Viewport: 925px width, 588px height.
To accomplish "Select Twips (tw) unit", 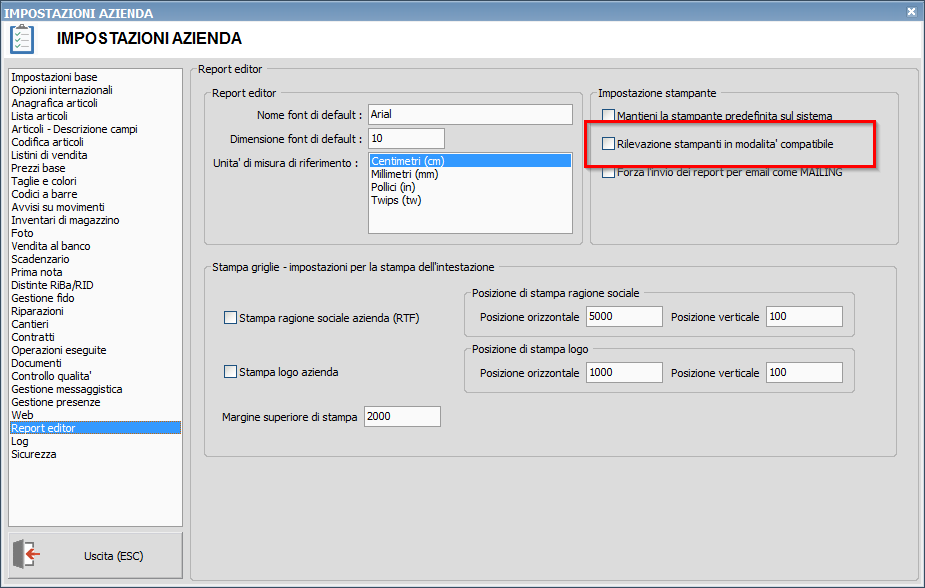I will coord(470,200).
